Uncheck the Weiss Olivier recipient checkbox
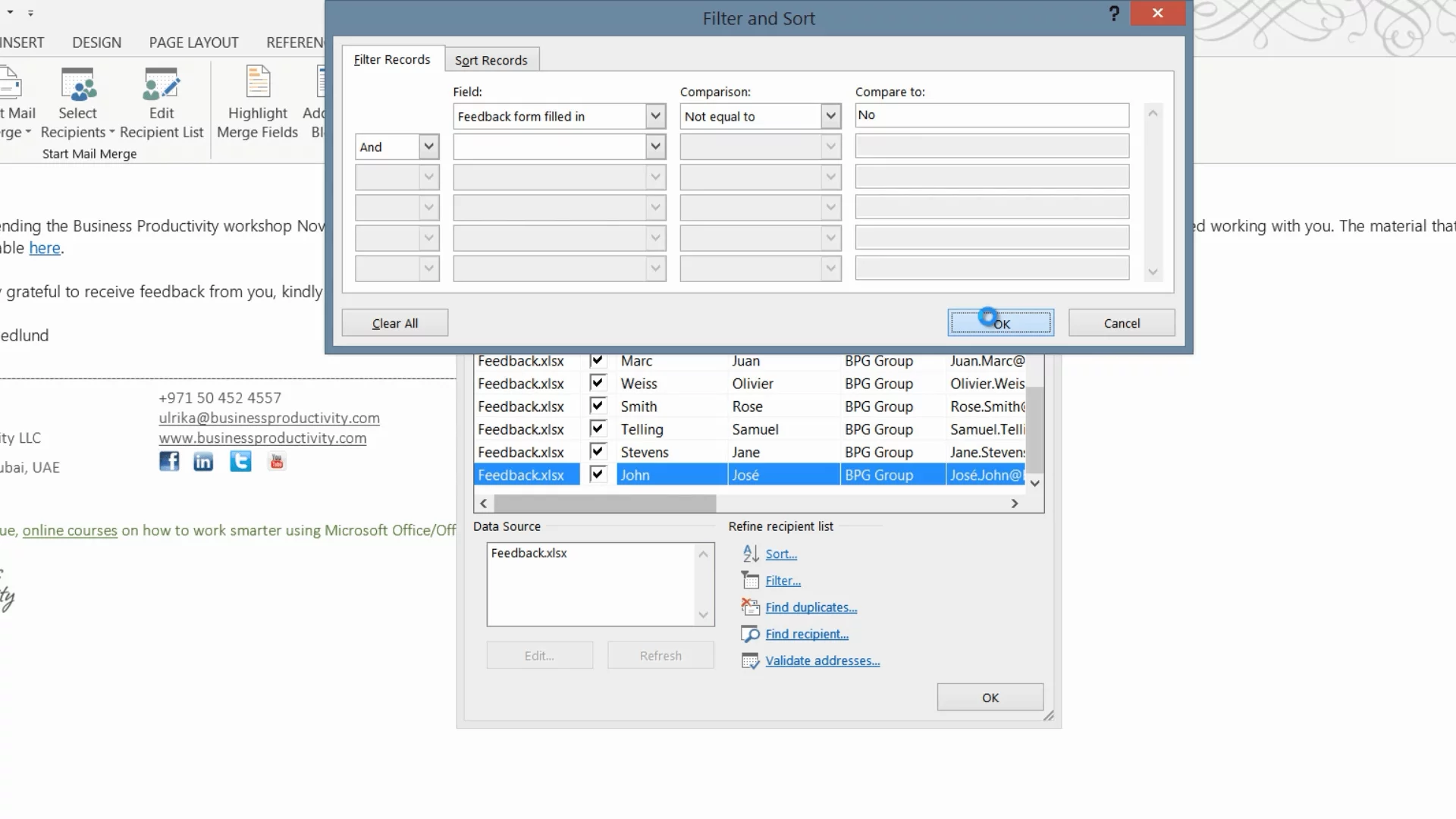 [598, 383]
